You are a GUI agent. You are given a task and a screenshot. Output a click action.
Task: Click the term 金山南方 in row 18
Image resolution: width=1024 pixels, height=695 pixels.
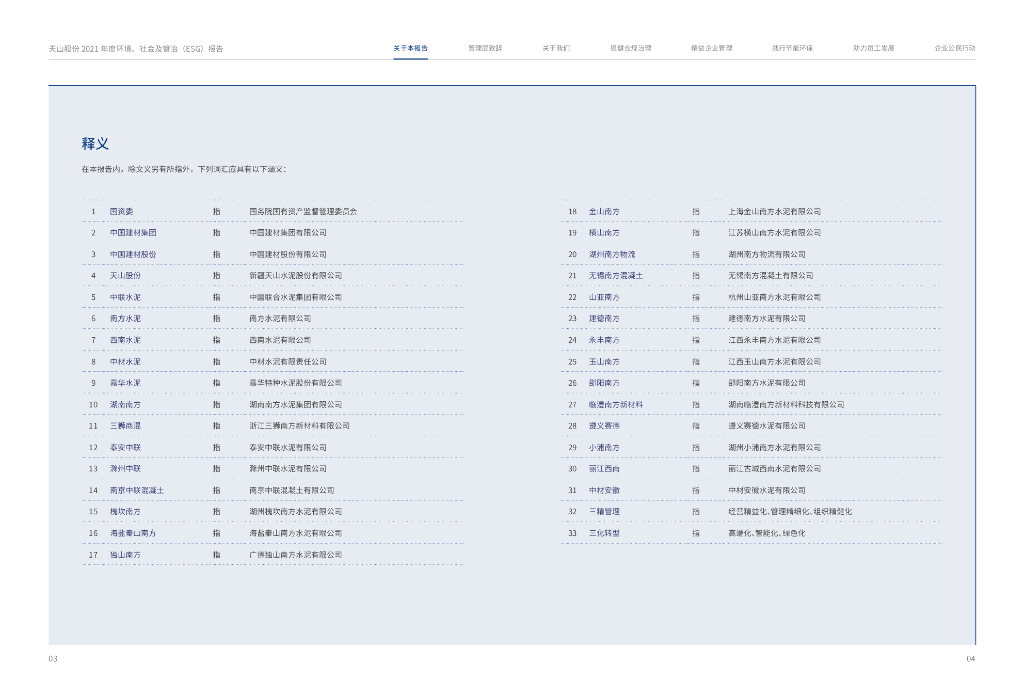603,211
